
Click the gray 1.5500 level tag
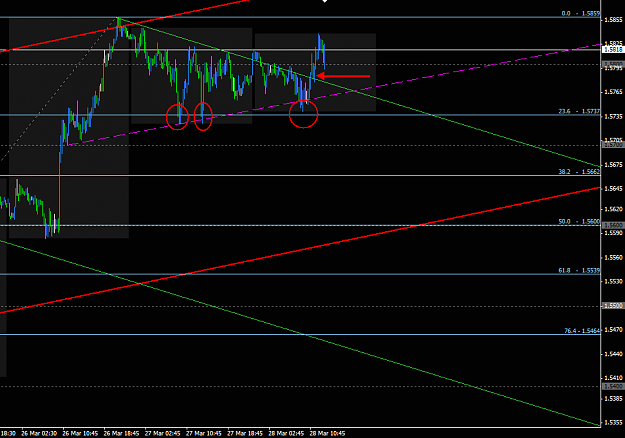click(613, 306)
